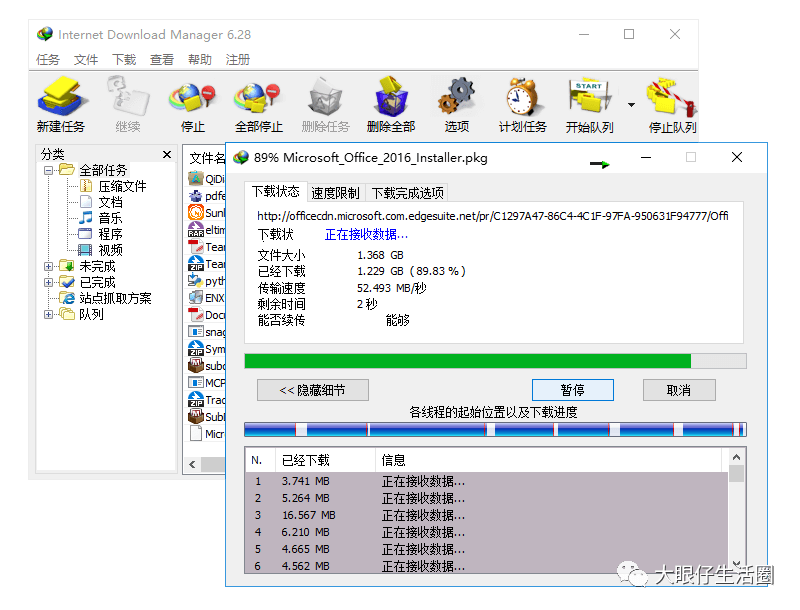
Task: Switch to the 下载状态 tab
Action: pyautogui.click(x=276, y=192)
